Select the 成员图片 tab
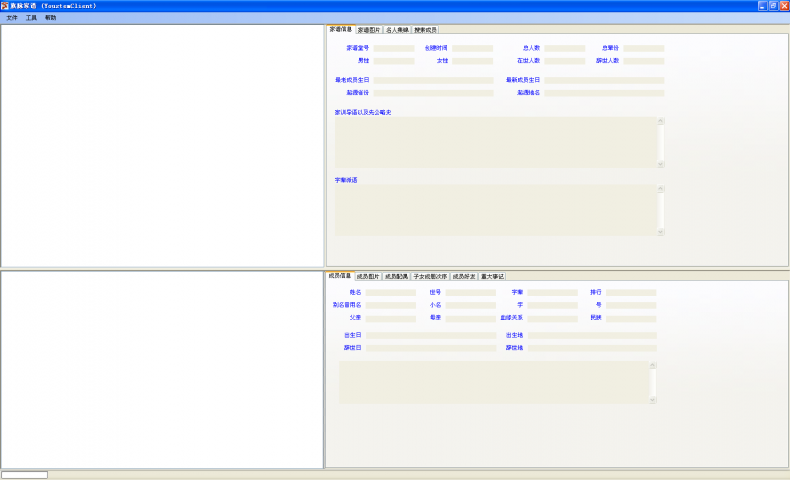This screenshot has width=790, height=480. [x=368, y=276]
